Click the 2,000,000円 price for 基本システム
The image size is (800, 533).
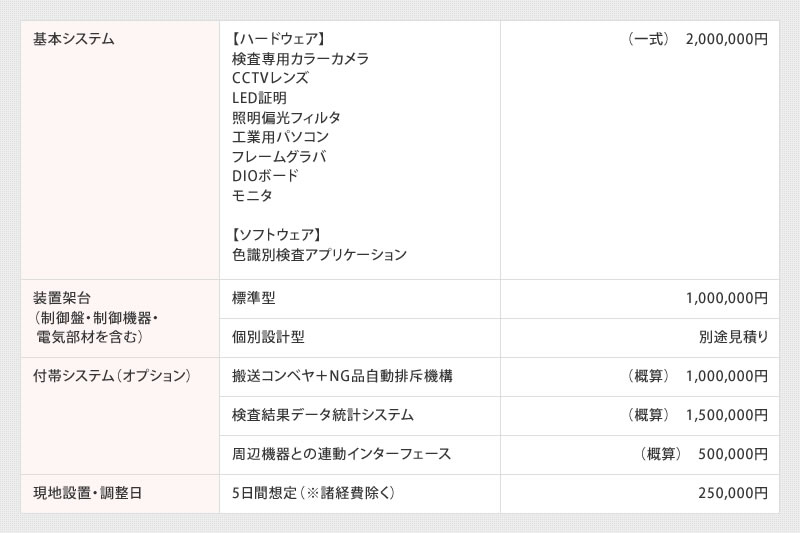(727, 39)
